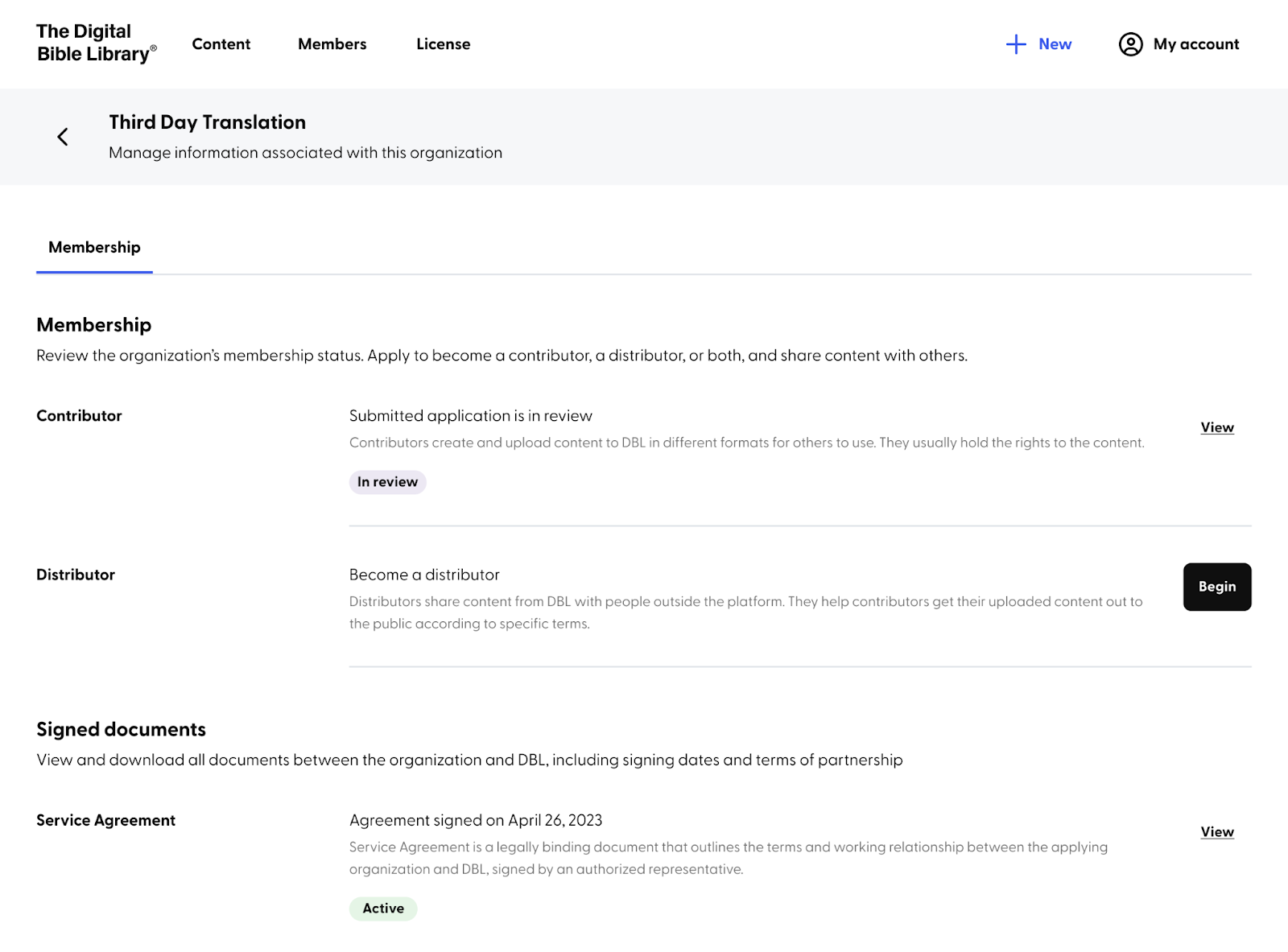
Task: Click the back arrow chevron icon
Action: pyautogui.click(x=63, y=137)
